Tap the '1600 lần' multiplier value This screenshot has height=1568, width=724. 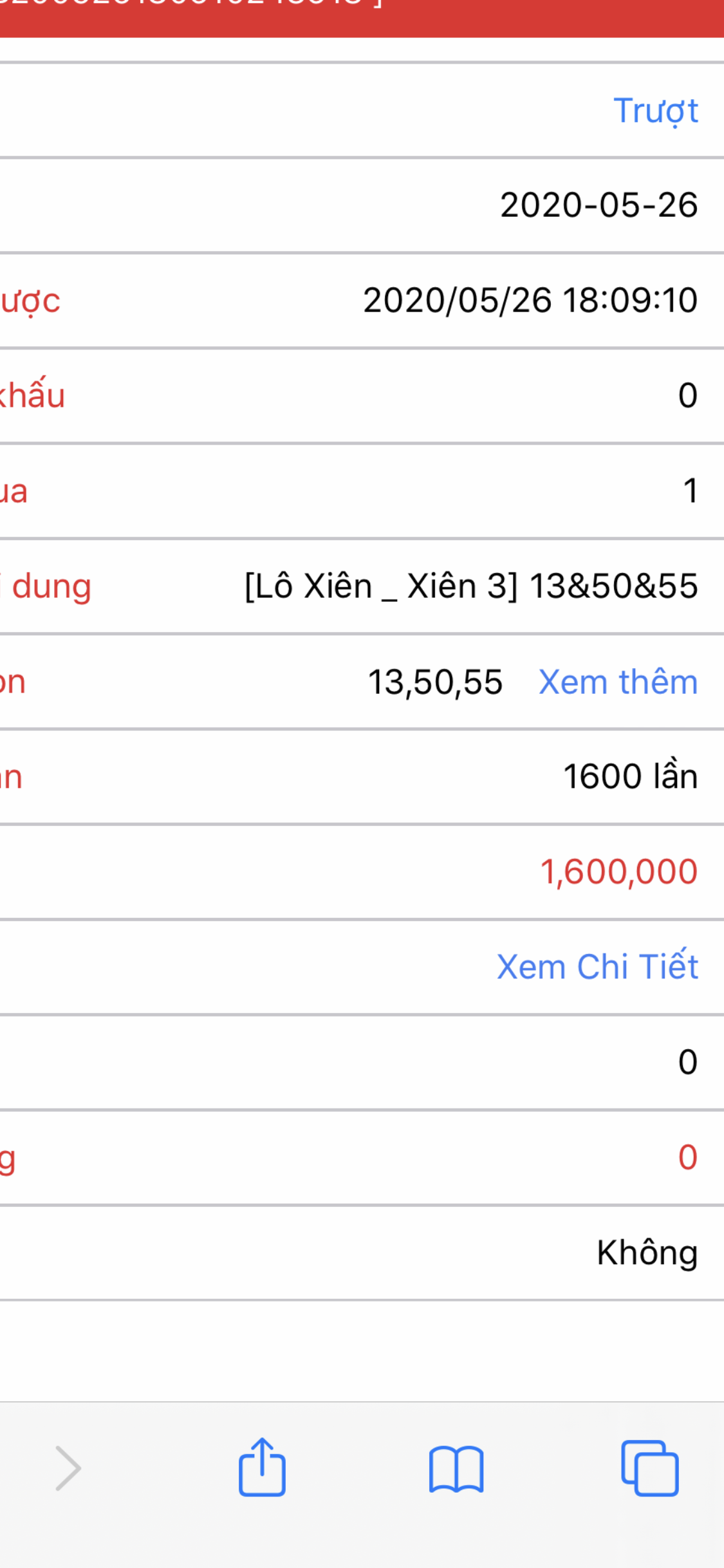click(630, 776)
